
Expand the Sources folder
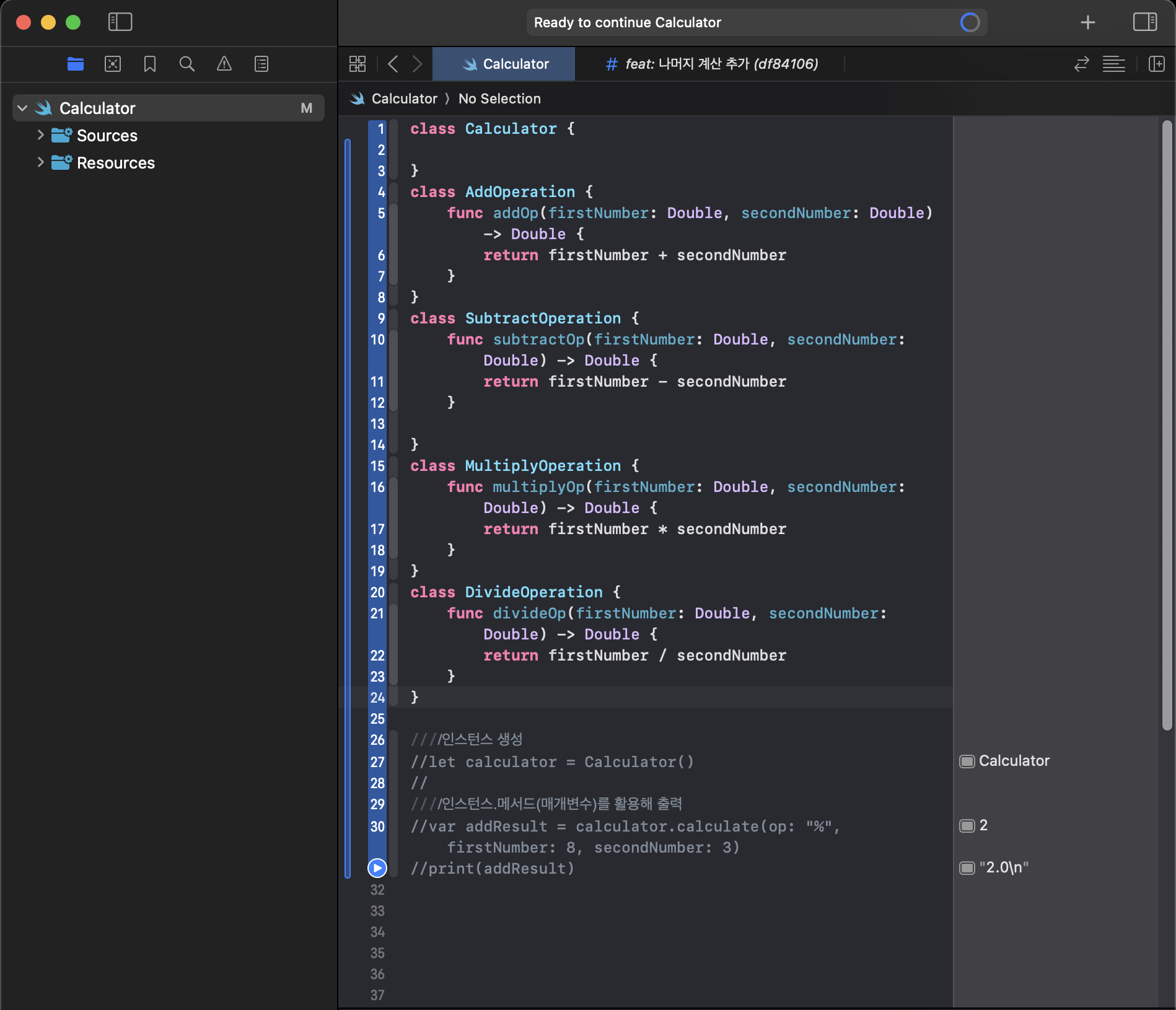[40, 134]
